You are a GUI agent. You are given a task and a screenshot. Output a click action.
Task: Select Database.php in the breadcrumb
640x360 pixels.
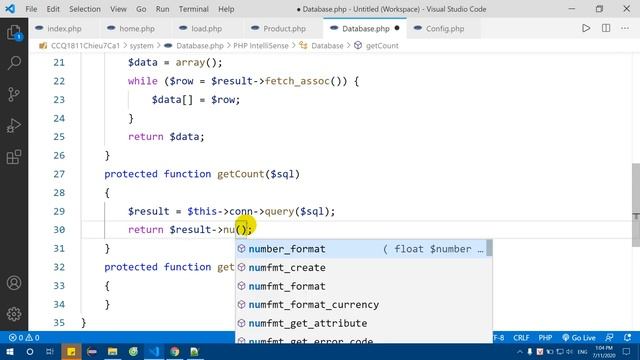tap(200, 46)
